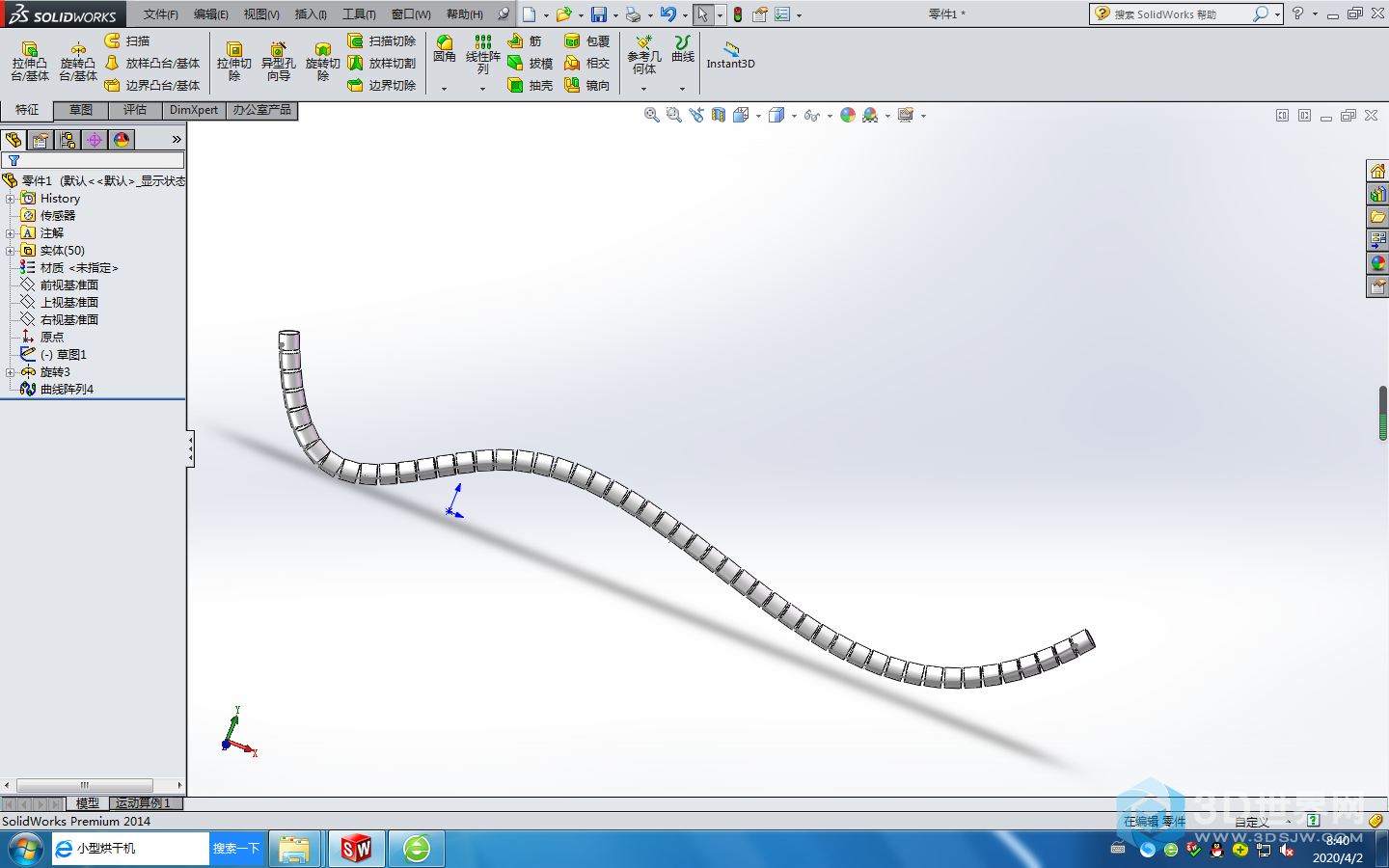Choose the 放样切割 lofted cut tool
The image size is (1389, 868).
click(382, 63)
